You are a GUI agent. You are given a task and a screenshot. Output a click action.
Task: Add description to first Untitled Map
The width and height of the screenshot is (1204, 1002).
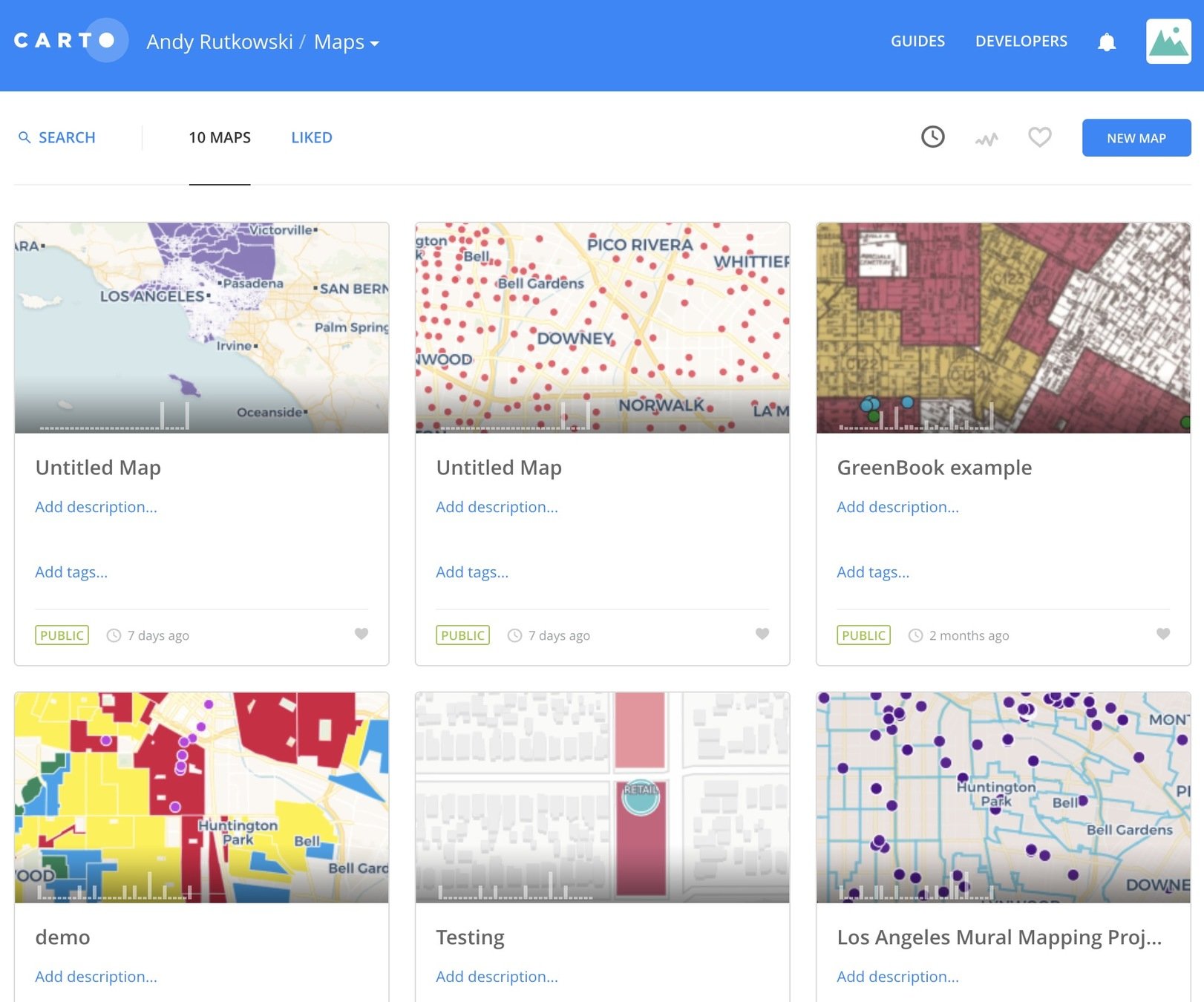click(96, 507)
